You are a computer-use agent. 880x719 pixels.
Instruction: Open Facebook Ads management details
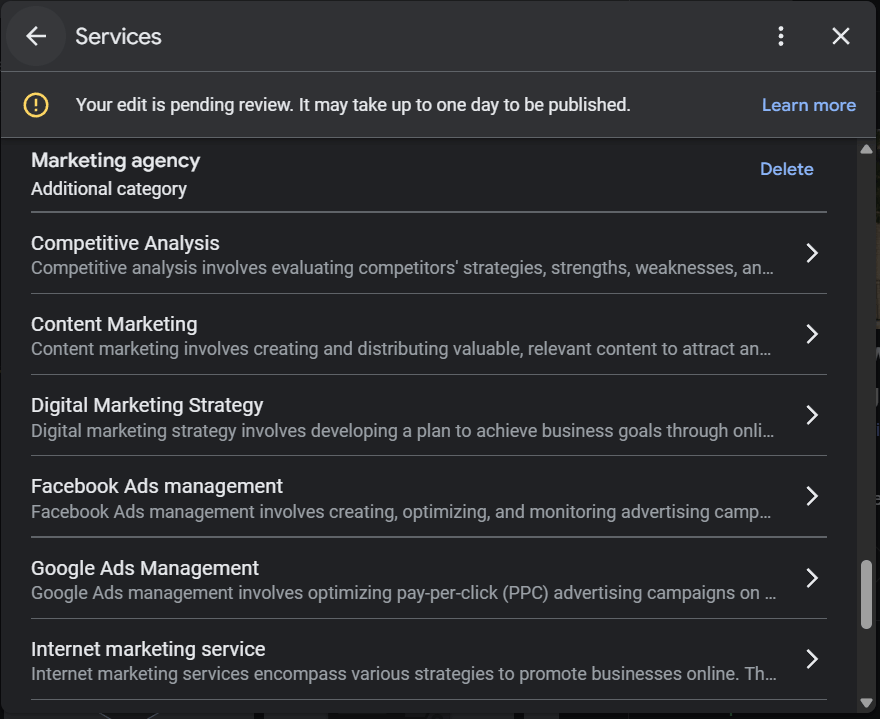812,496
